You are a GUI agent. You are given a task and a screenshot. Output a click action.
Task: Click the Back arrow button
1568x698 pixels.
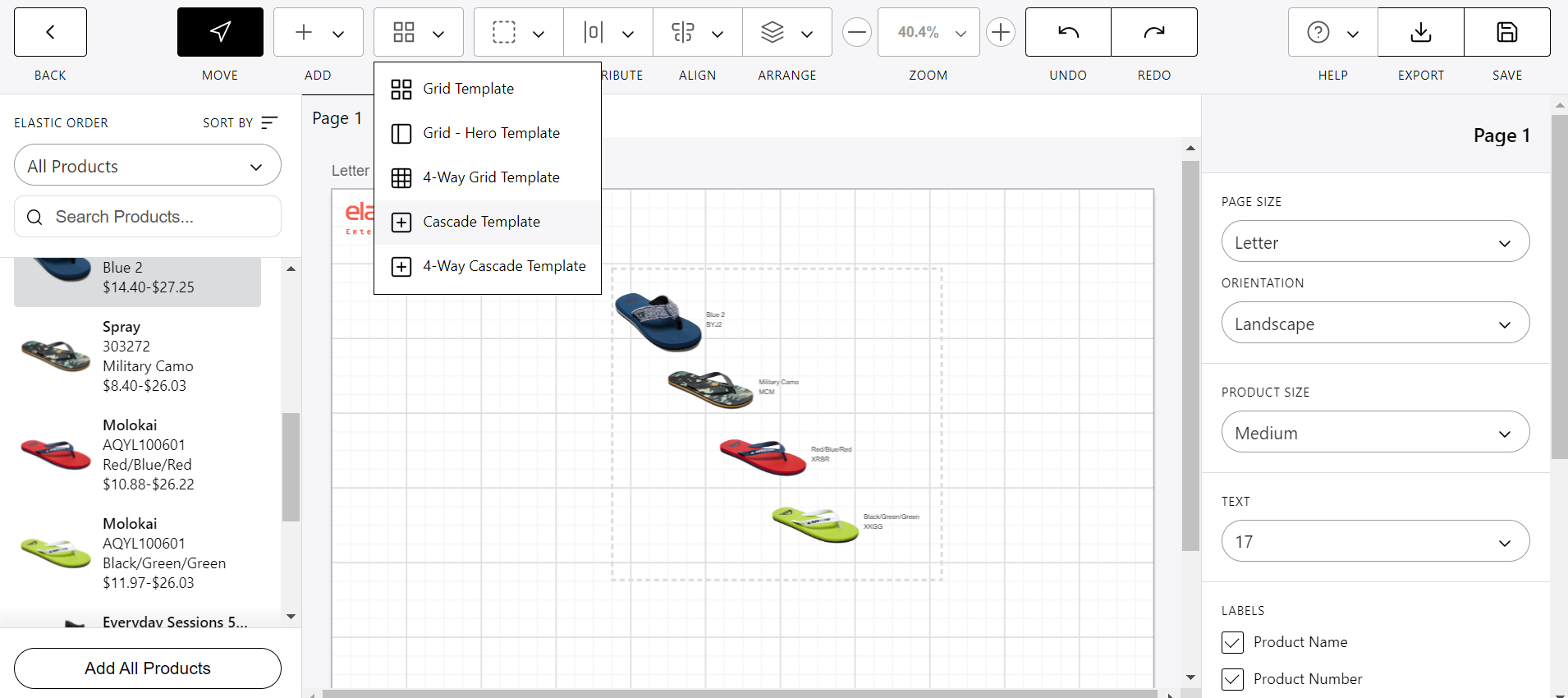[50, 32]
